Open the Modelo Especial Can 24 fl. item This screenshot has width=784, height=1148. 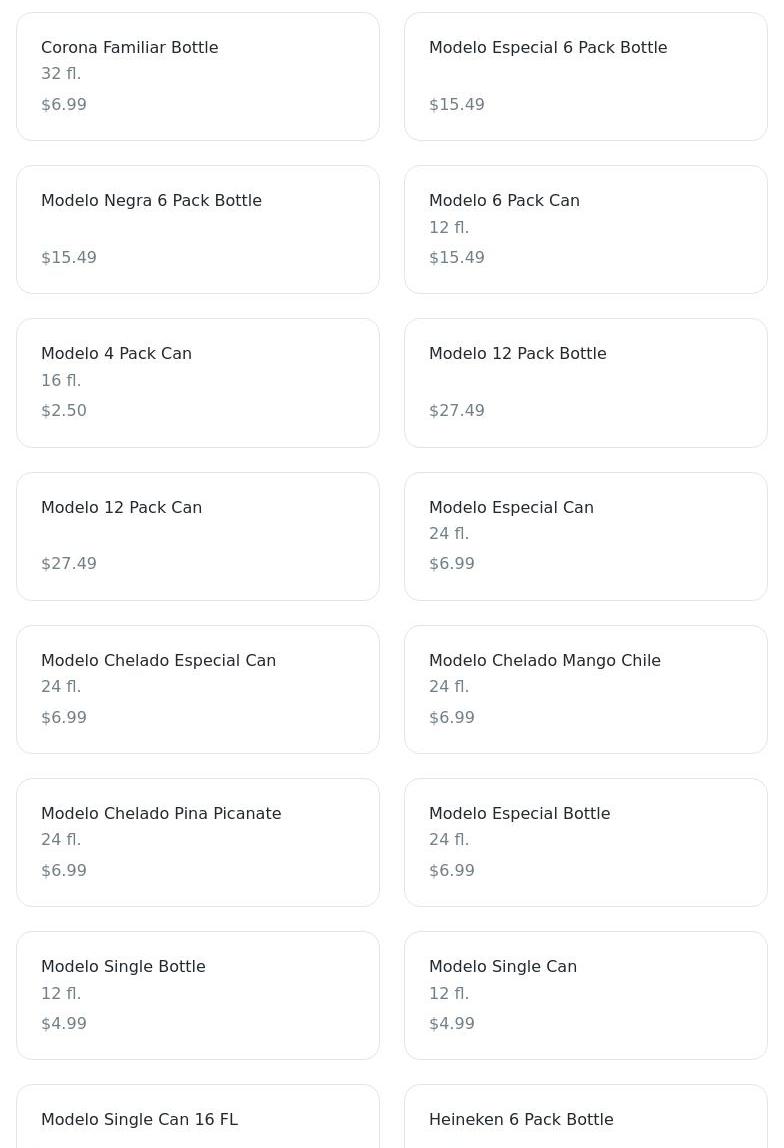tap(586, 536)
